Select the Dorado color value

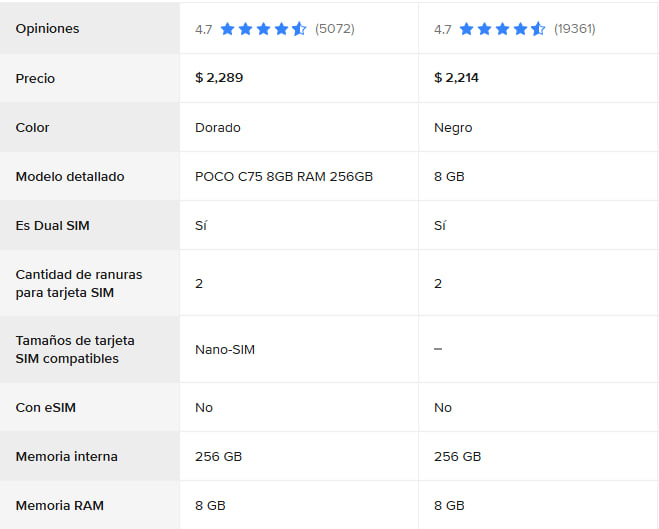pyautogui.click(x=218, y=127)
